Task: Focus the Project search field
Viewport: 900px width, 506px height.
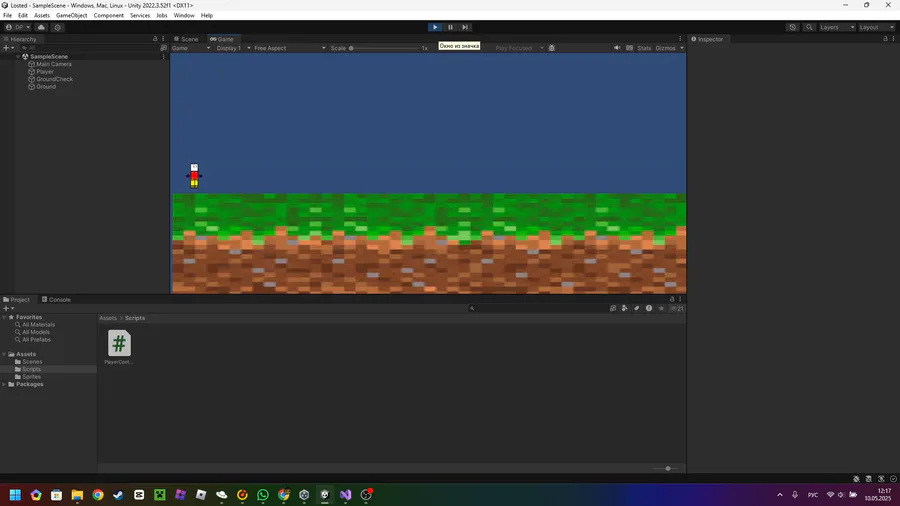Action: pyautogui.click(x=537, y=308)
